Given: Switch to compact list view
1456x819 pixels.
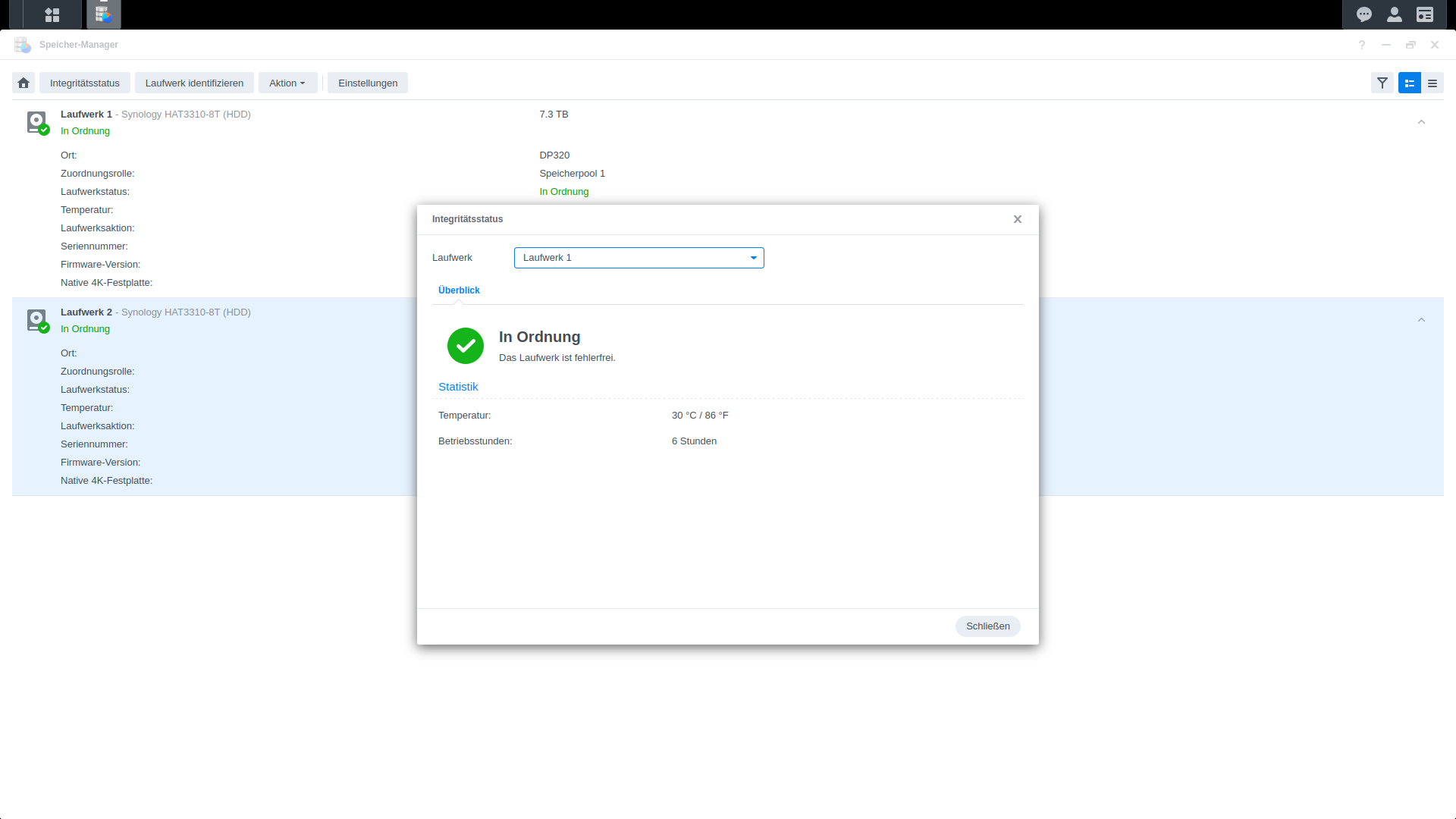Looking at the screenshot, I should (1432, 83).
